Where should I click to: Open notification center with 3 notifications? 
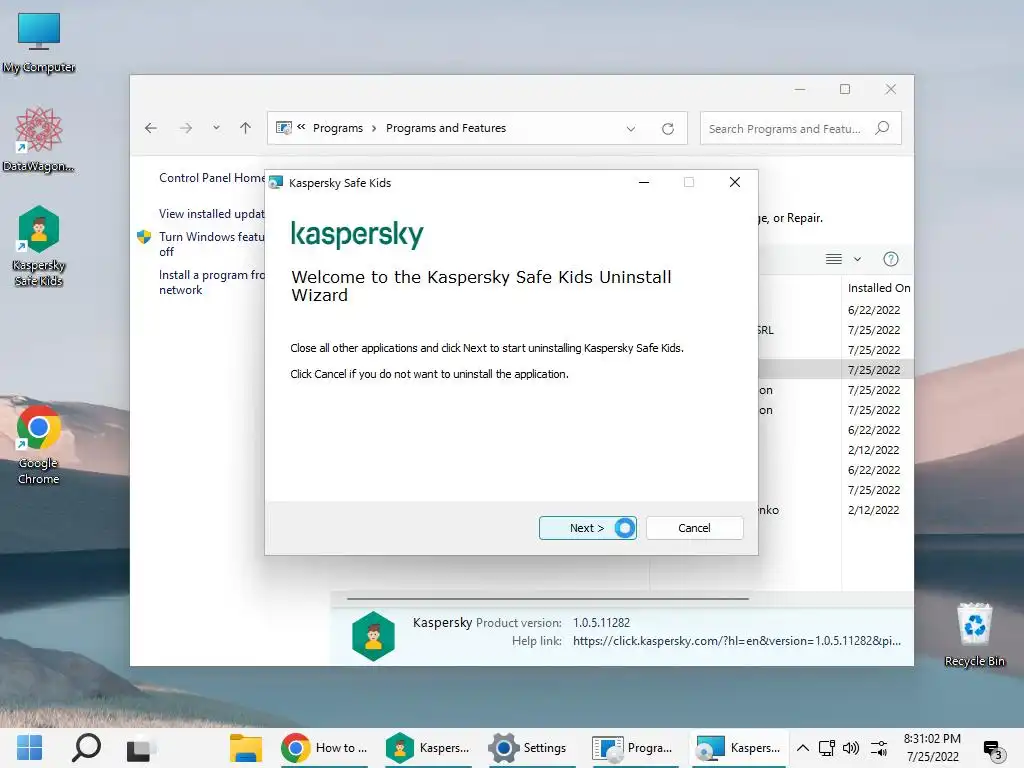coord(993,750)
